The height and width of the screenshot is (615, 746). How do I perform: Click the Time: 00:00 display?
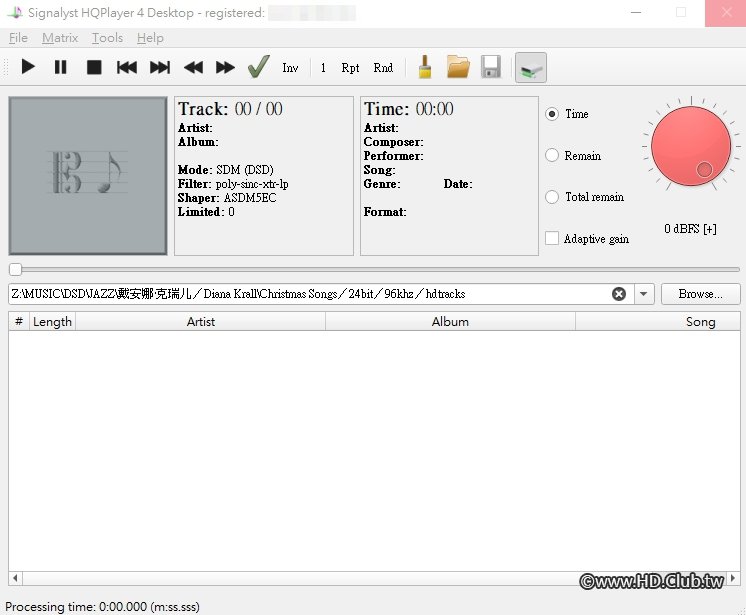coord(409,109)
